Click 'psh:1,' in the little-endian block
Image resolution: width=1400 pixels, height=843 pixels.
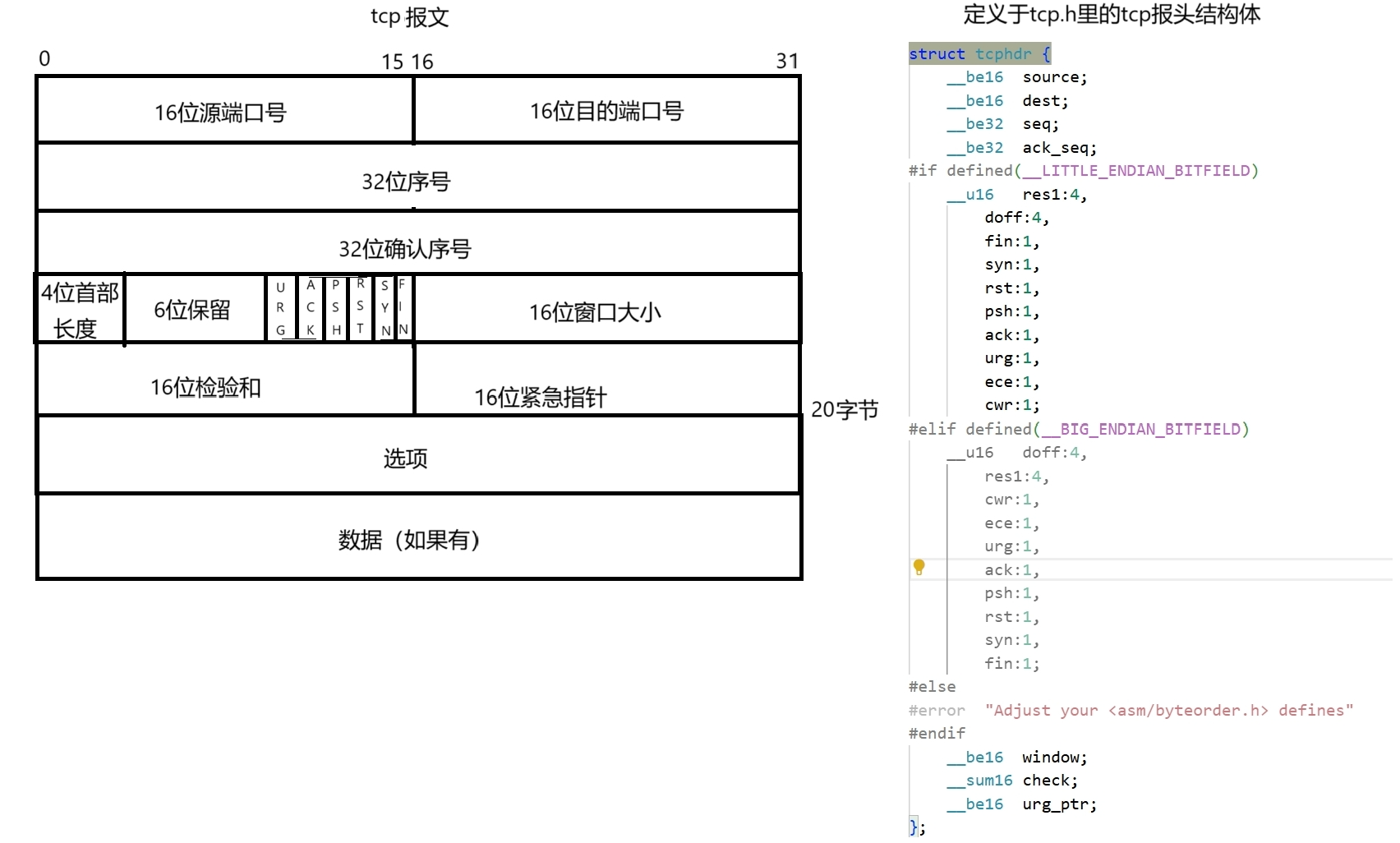pyautogui.click(x=1012, y=311)
